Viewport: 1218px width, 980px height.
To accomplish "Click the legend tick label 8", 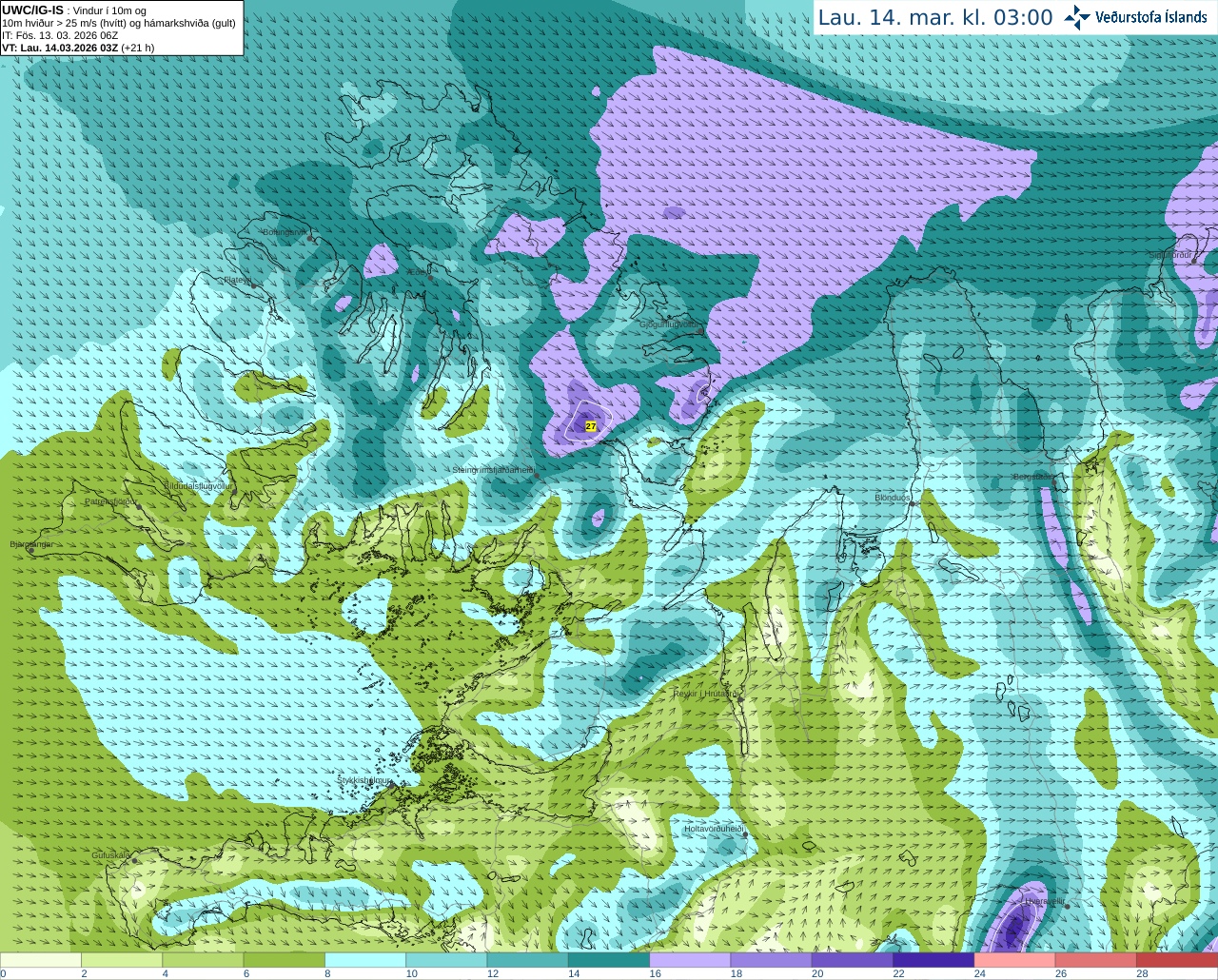I will (x=327, y=973).
